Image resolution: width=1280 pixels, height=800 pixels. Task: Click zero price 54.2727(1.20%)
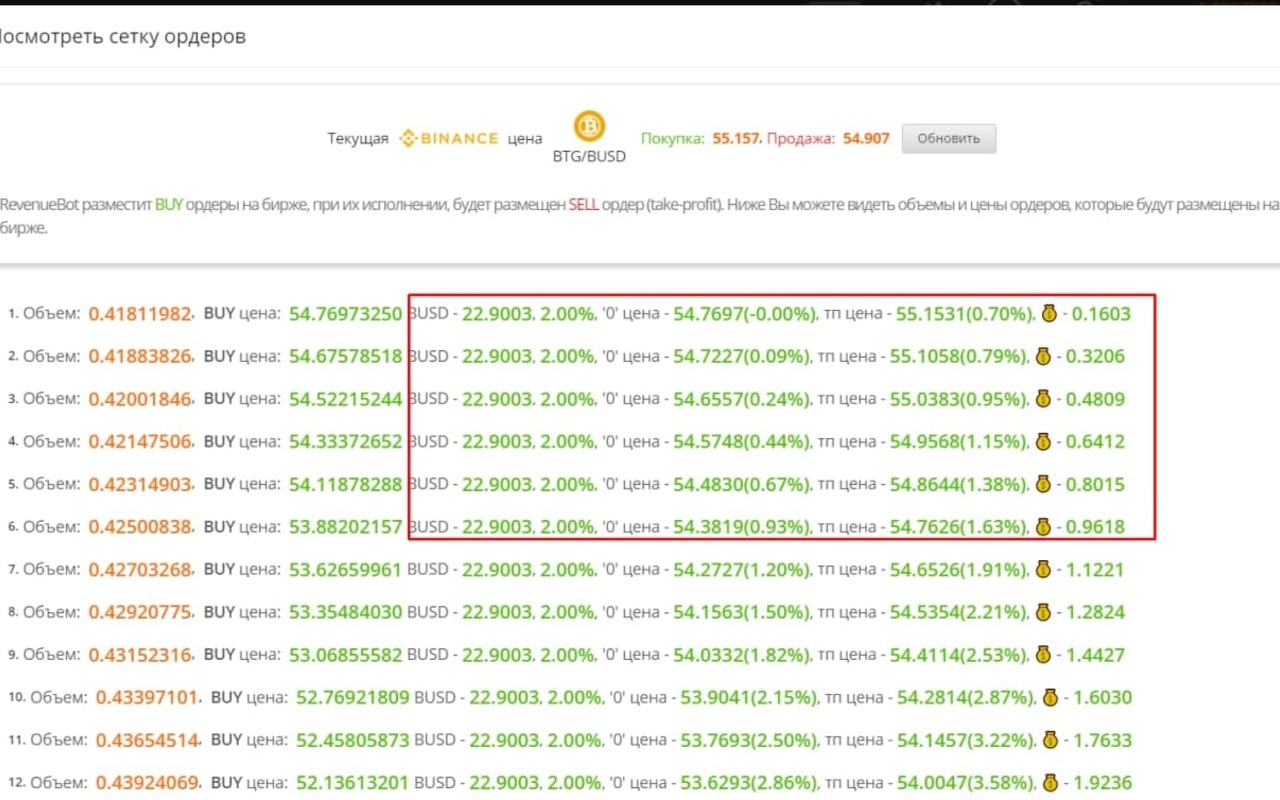tap(741, 569)
